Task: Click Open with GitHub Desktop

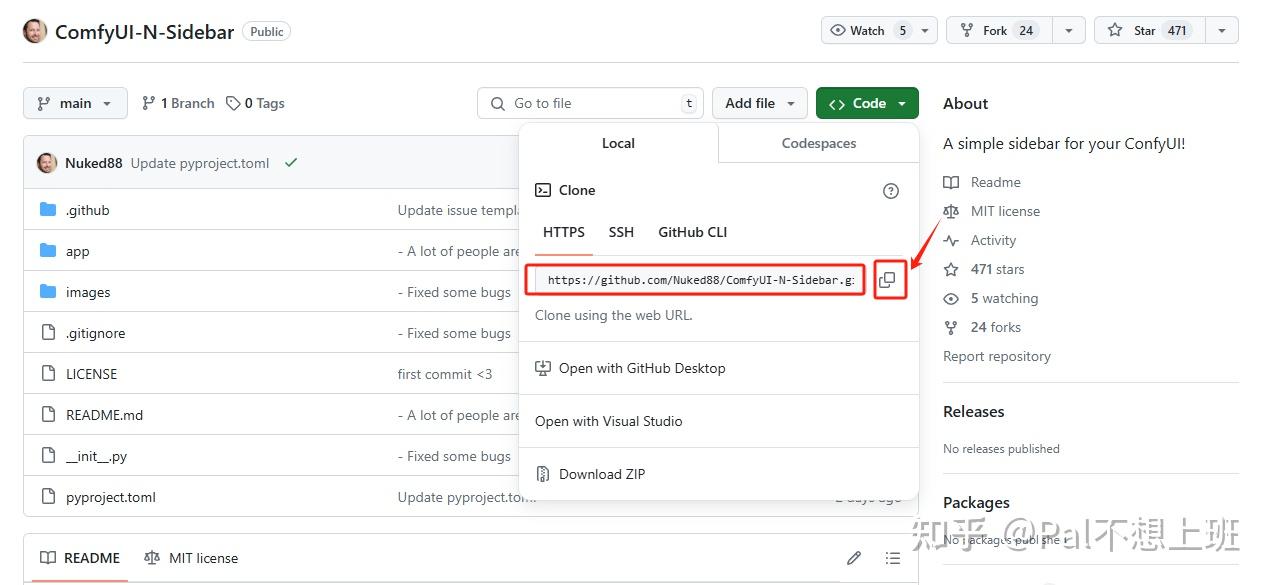Action: (x=642, y=368)
